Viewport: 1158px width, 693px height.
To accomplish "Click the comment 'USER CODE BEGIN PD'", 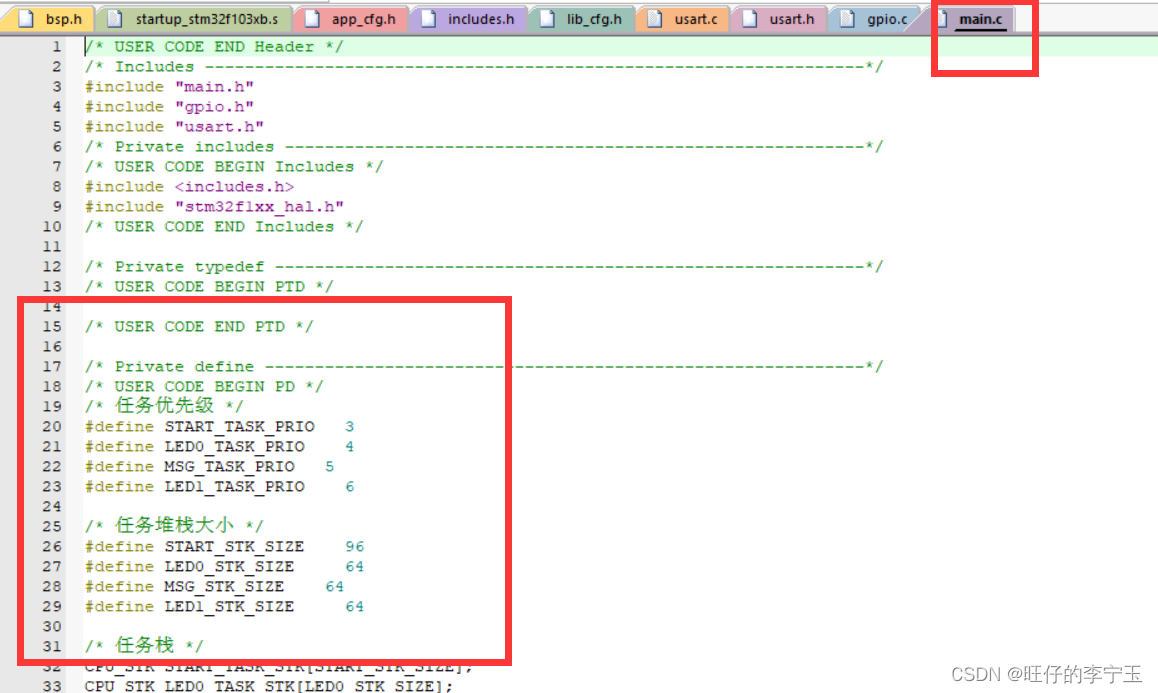I will [204, 386].
